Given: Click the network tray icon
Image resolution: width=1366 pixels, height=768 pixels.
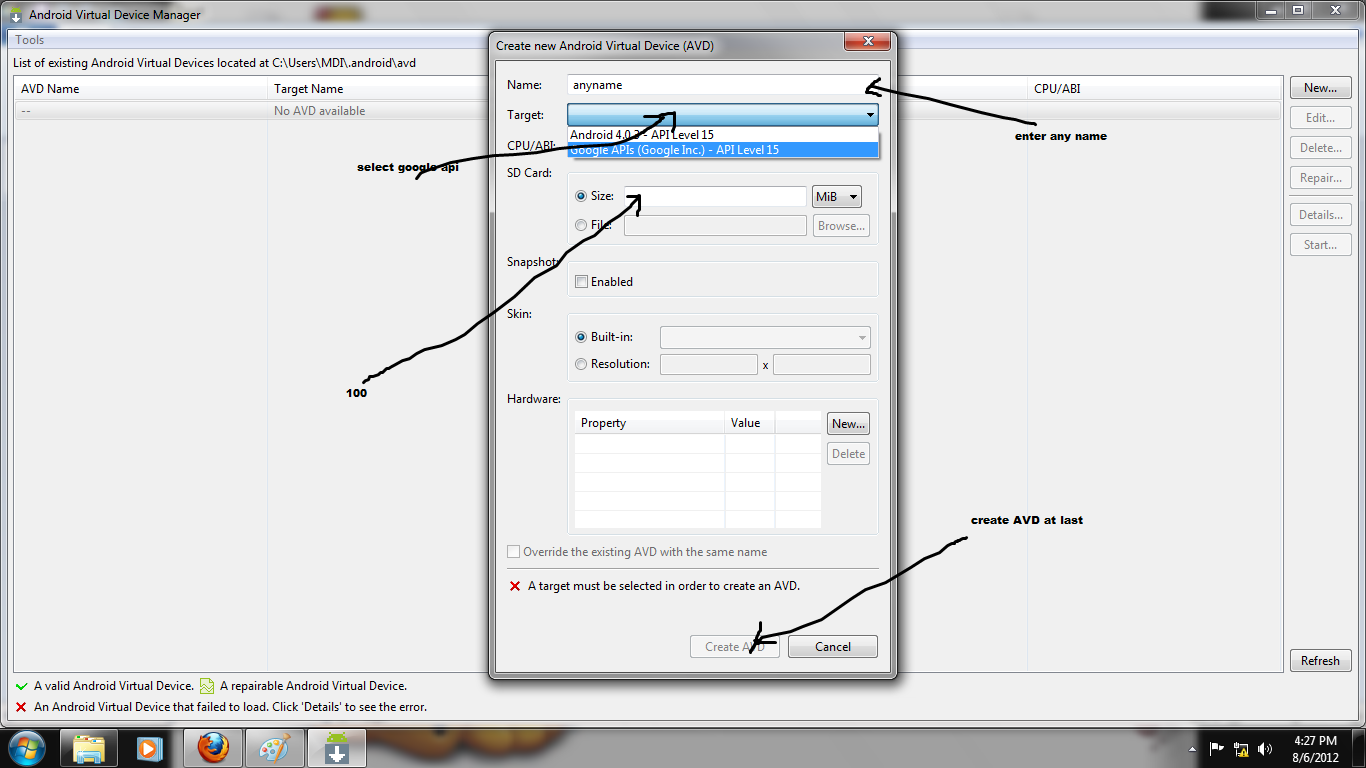Looking at the screenshot, I should pos(1242,748).
